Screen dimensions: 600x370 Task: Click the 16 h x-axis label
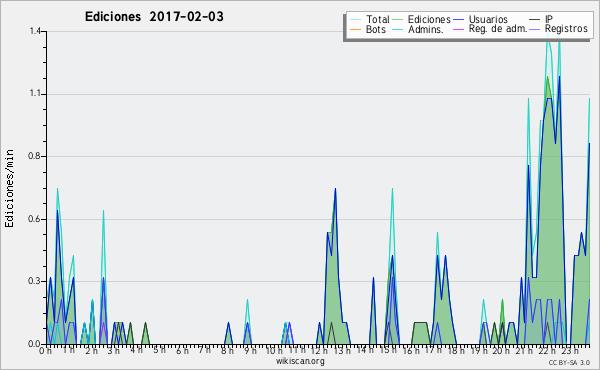point(412,351)
